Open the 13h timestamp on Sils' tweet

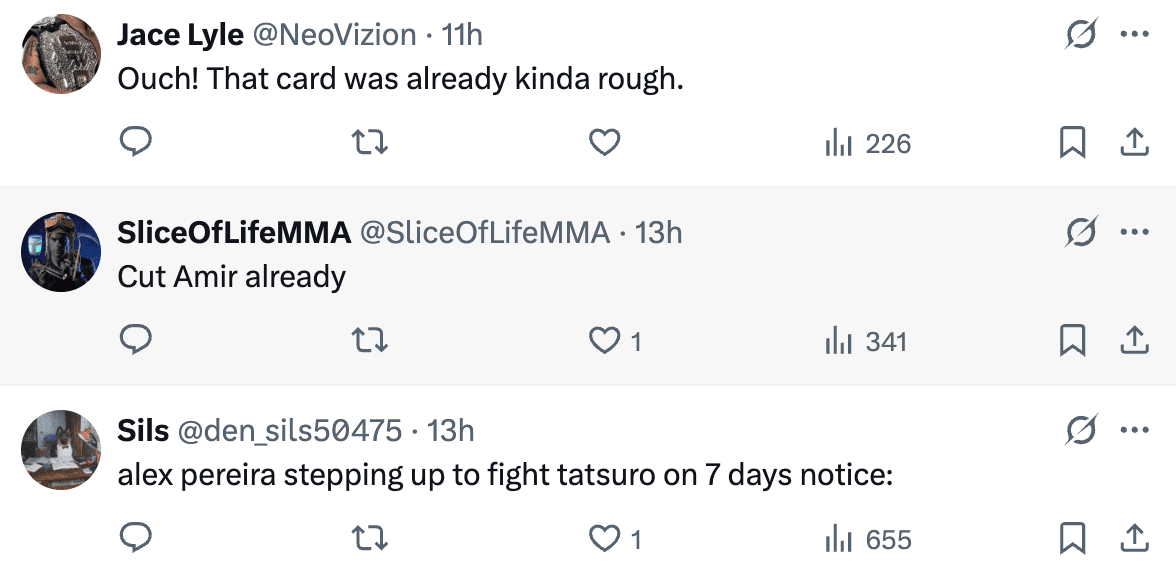(x=450, y=431)
